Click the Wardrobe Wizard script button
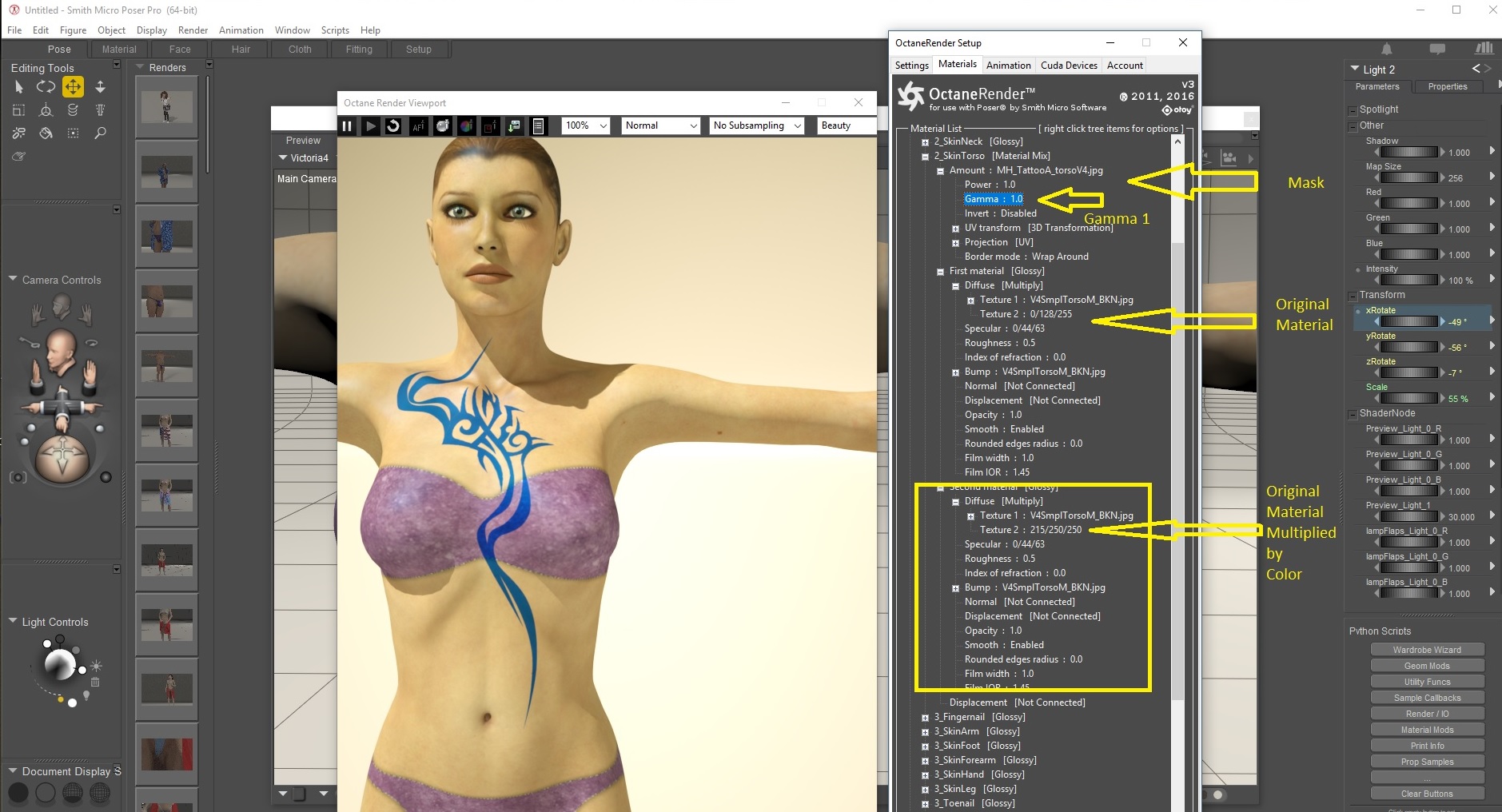This screenshot has height=812, width=1502. coord(1427,650)
